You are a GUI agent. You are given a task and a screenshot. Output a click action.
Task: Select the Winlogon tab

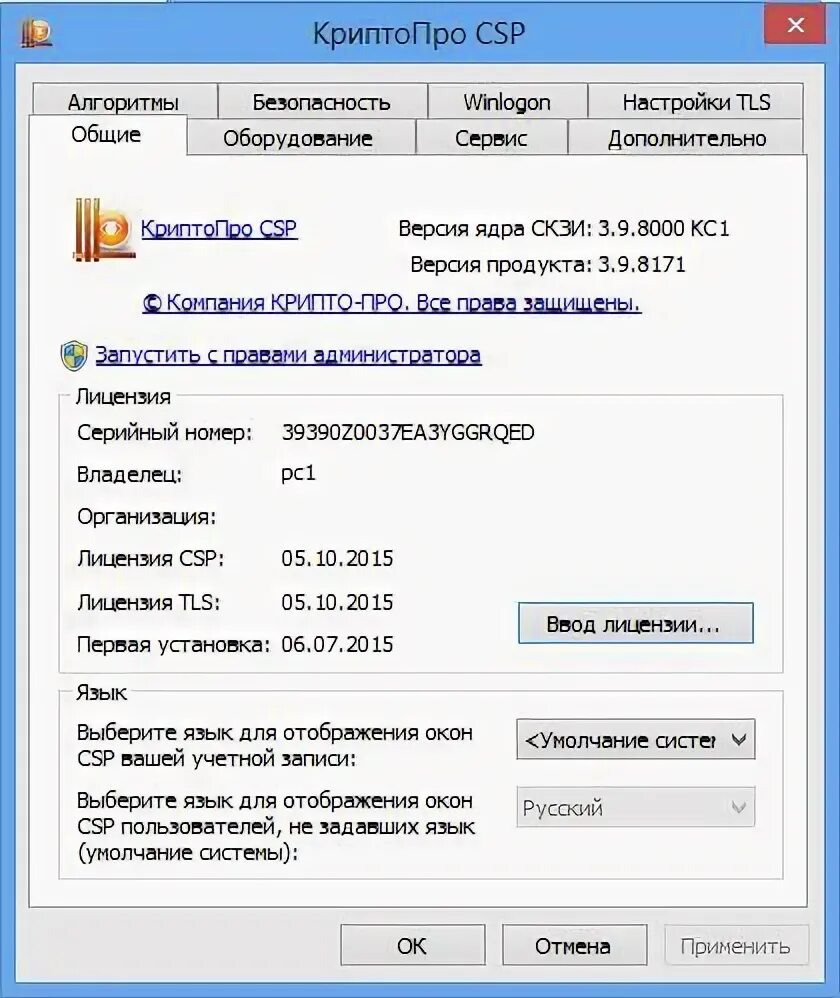coord(507,102)
